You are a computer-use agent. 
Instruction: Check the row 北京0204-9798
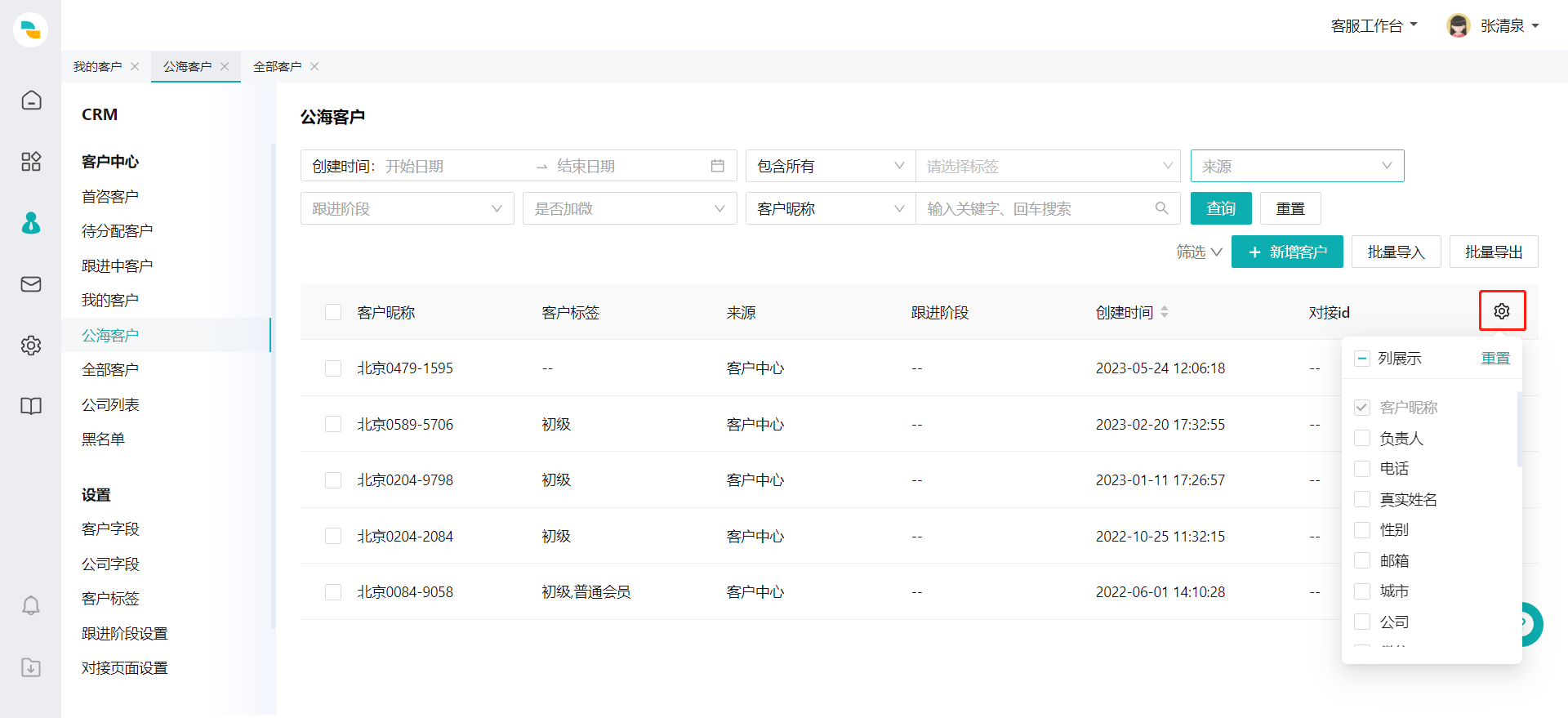point(333,480)
